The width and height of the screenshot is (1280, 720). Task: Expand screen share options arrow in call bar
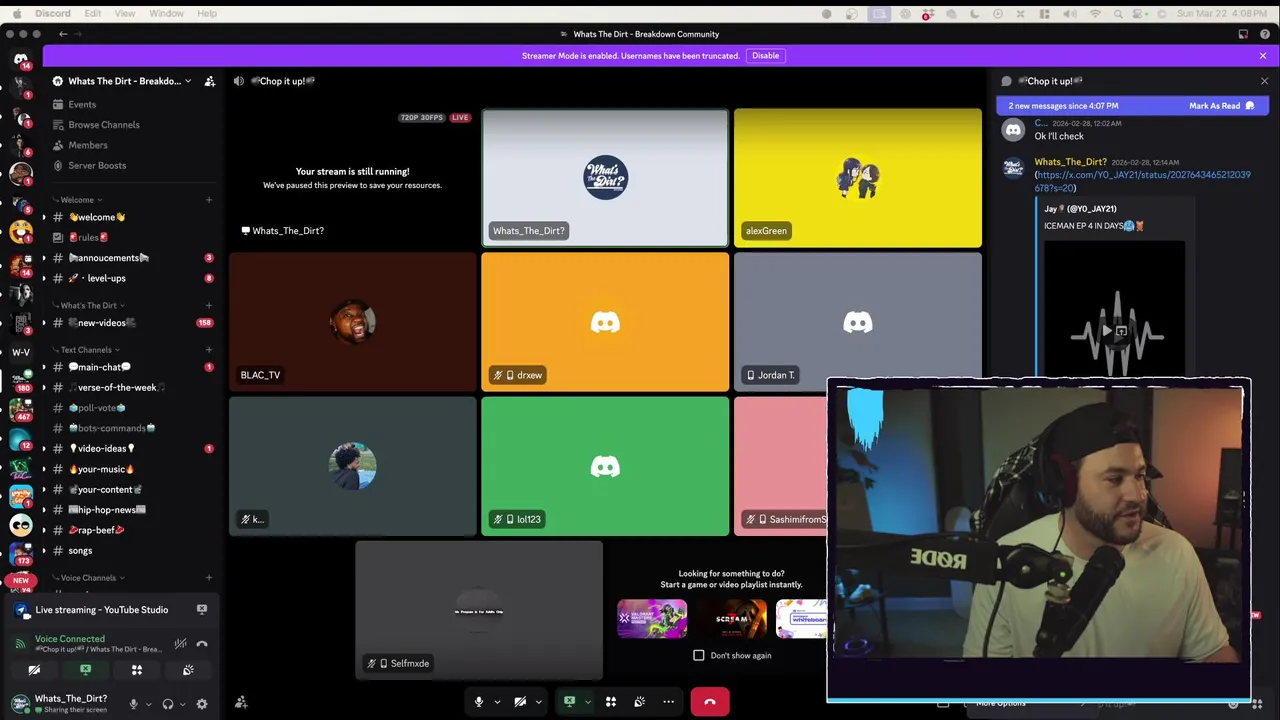click(x=587, y=702)
